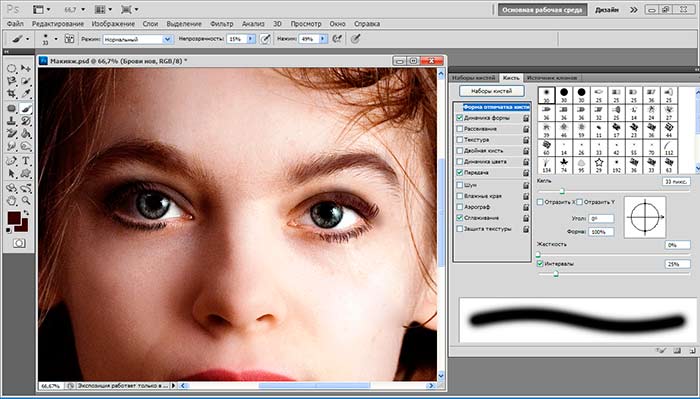Viewport: 700px width, 399px height.
Task: Select Форма отпечатка кисти option
Action: pos(496,107)
